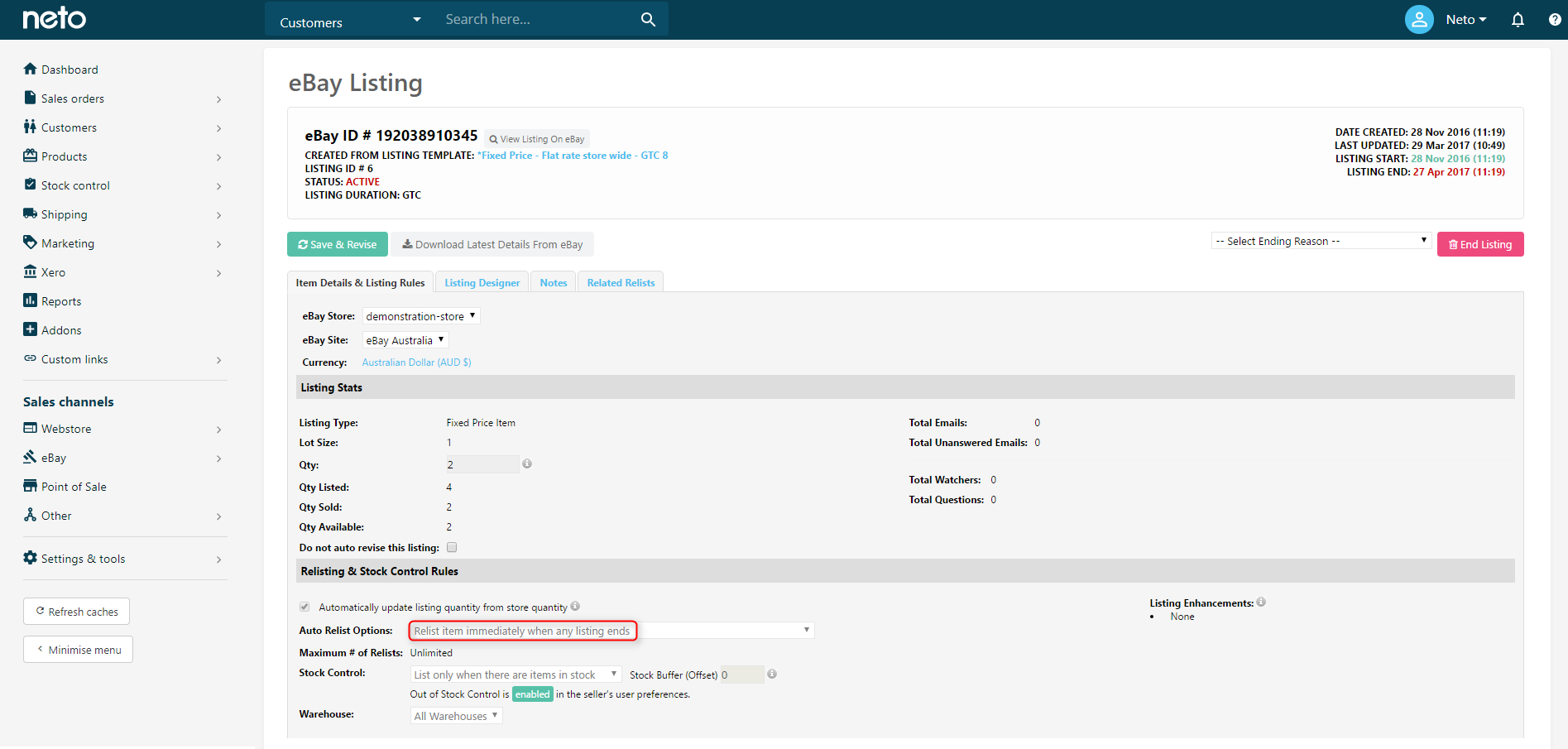Click View Listing On eBay
The width and height of the screenshot is (1568, 749).
[x=537, y=139]
